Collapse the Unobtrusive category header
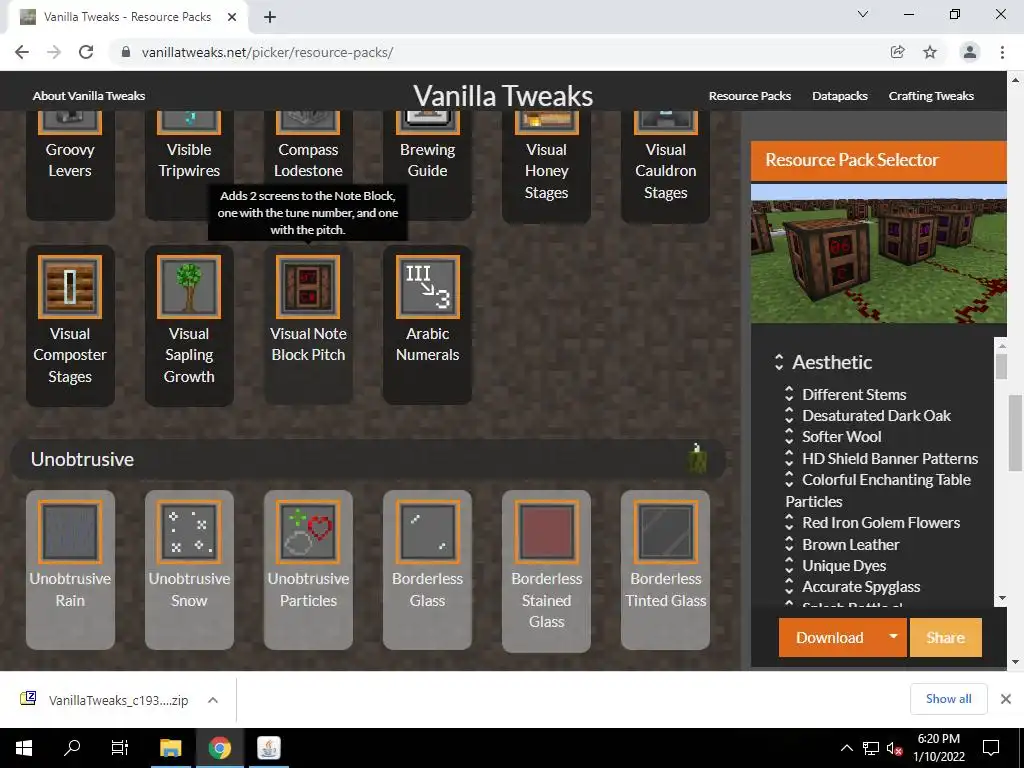The width and height of the screenshot is (1024, 768). pyautogui.click(x=368, y=458)
